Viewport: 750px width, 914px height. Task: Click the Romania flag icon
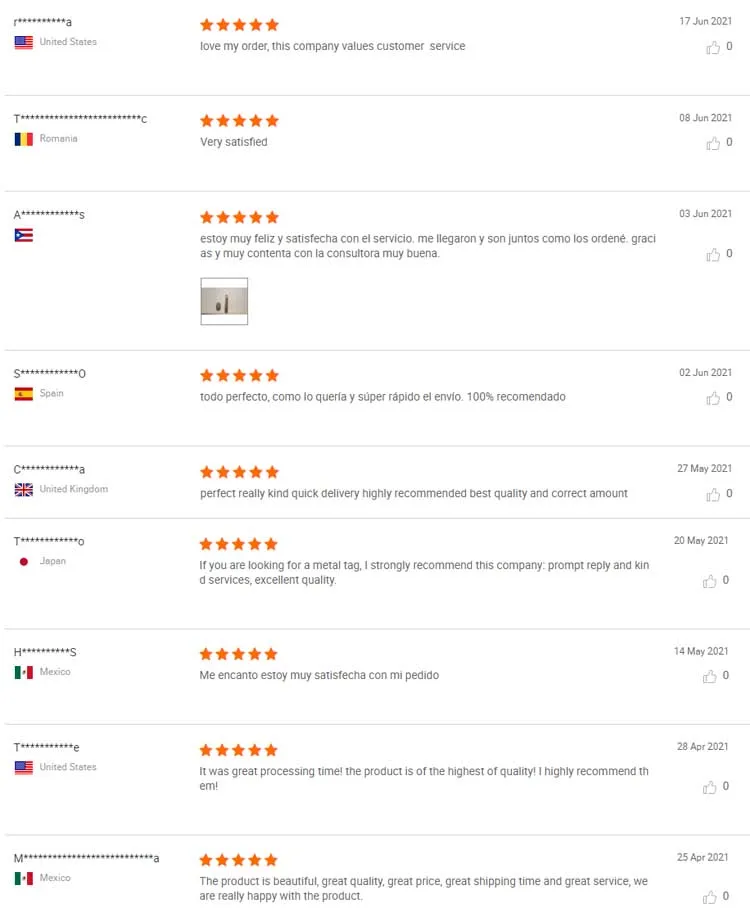point(24,139)
